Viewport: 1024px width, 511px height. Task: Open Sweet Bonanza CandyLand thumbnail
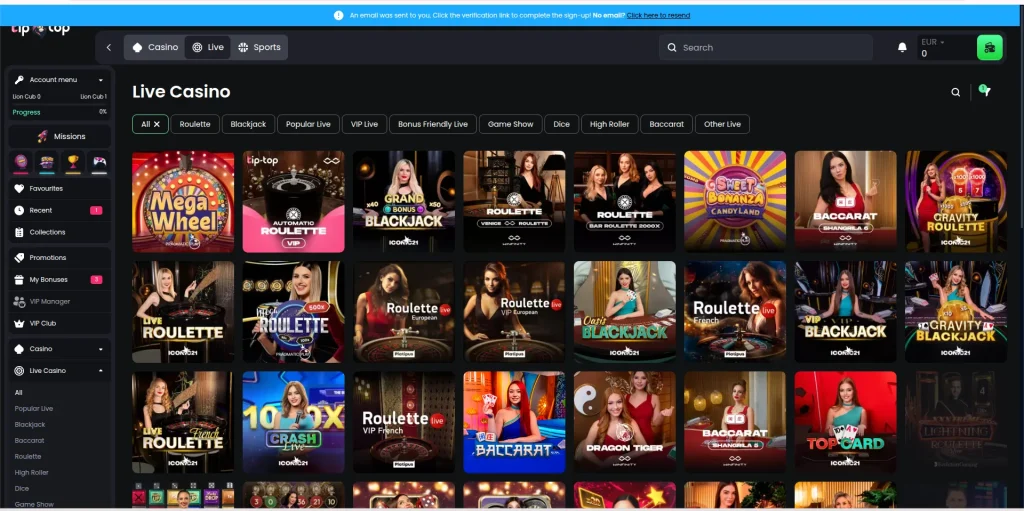tap(735, 201)
